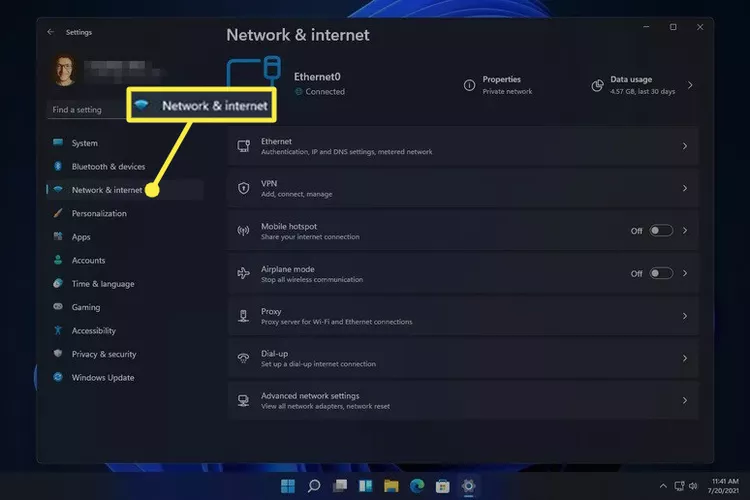This screenshot has height=500, width=750.
Task: Open Data usage via its chevron
Action: 690,85
